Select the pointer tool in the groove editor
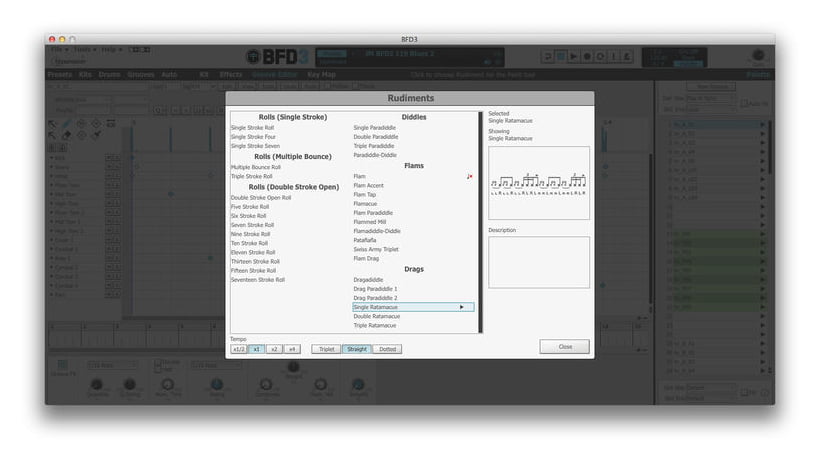 coord(53,124)
